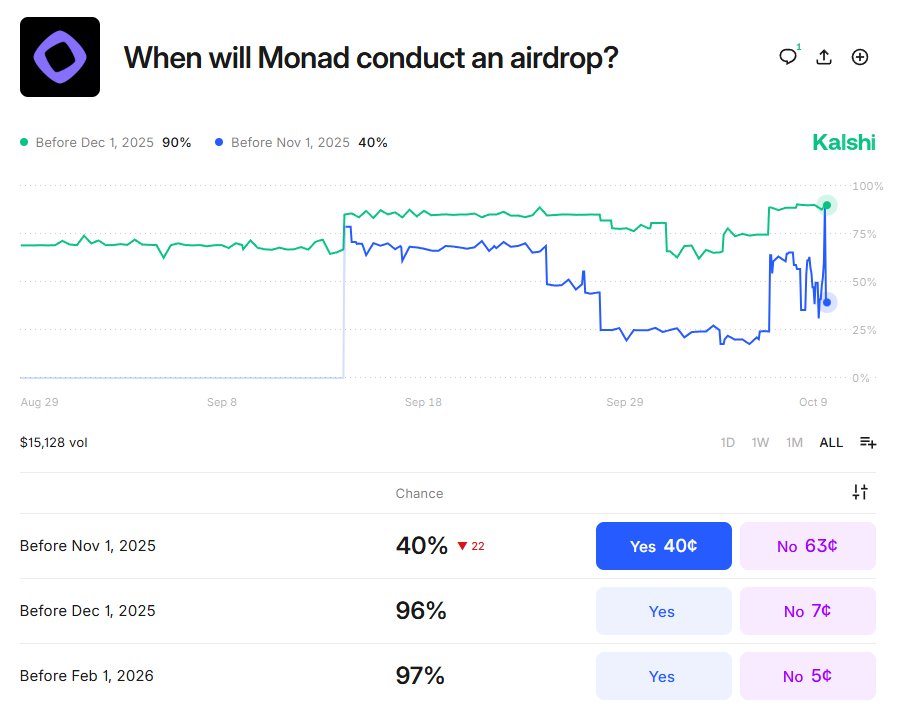The height and width of the screenshot is (708, 922).
Task: Select the 1D time range
Action: tap(728, 442)
